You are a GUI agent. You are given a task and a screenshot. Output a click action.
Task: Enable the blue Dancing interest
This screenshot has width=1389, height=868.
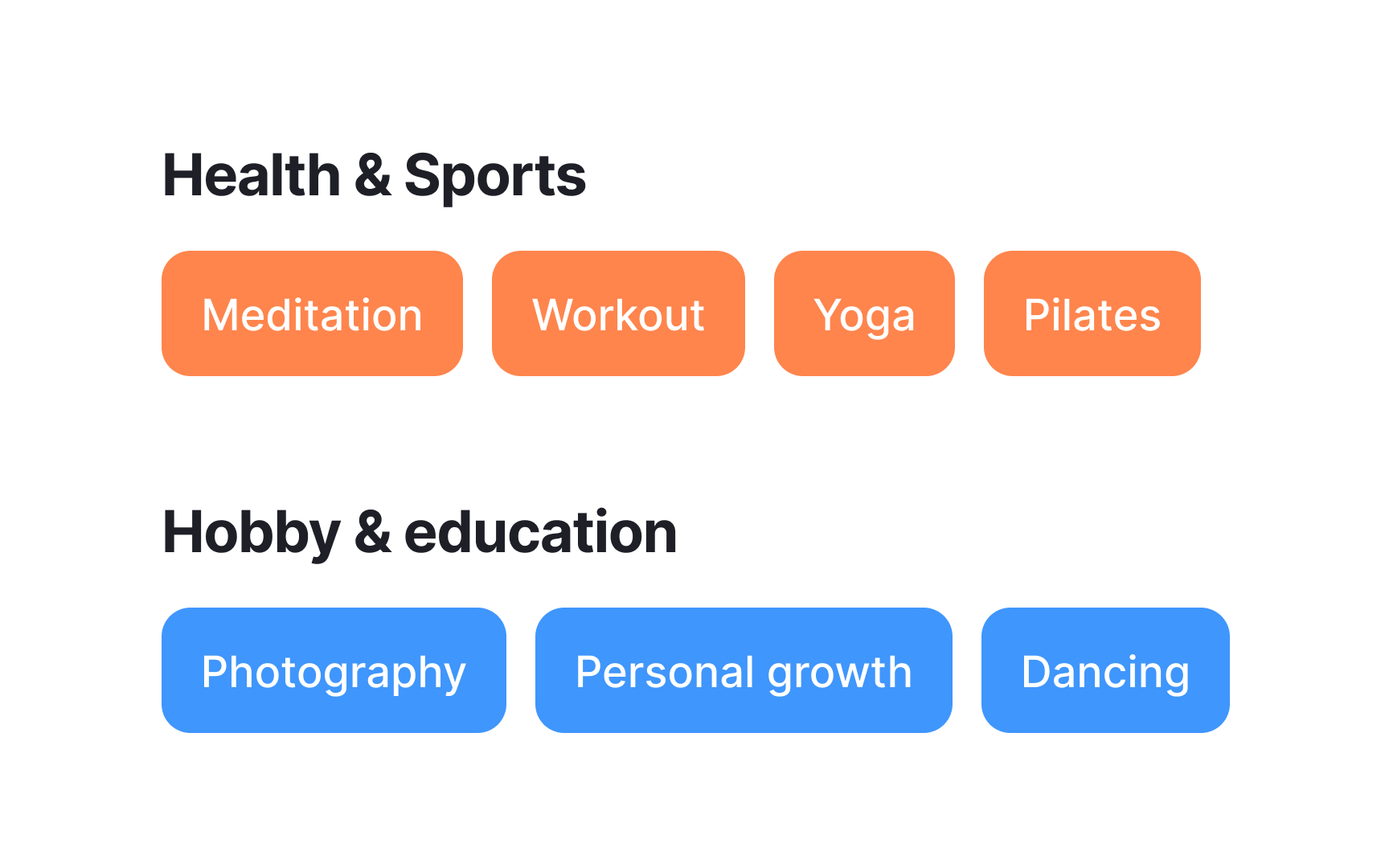click(x=1105, y=670)
